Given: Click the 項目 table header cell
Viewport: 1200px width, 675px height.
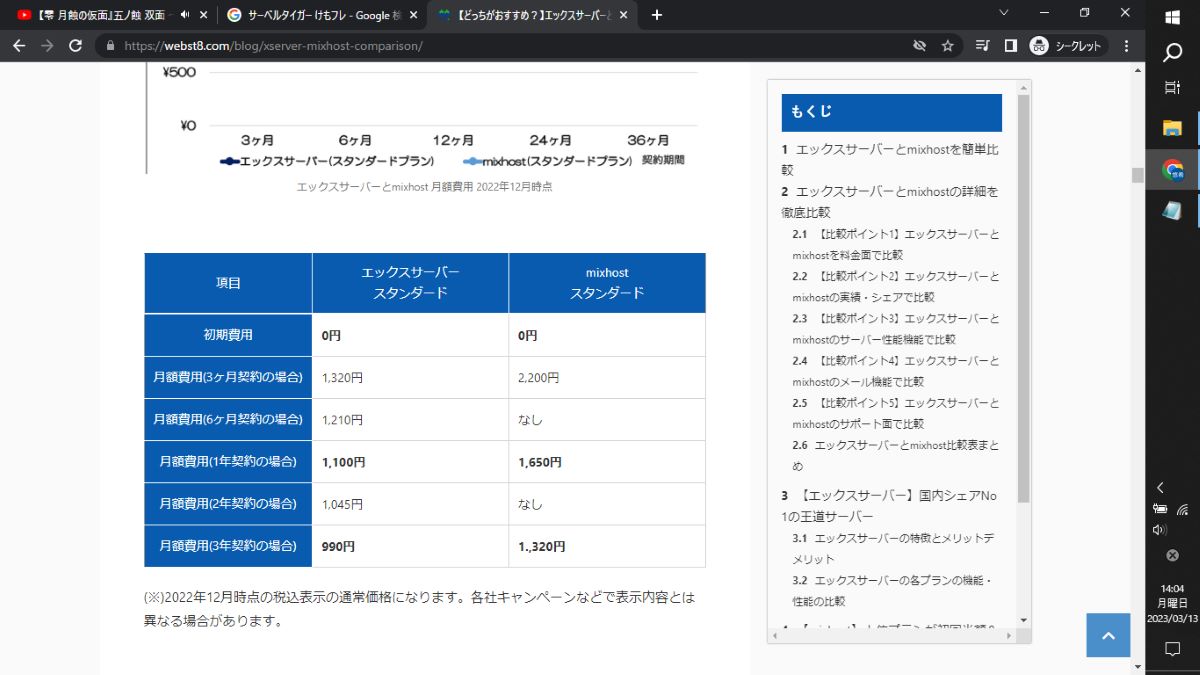Looking at the screenshot, I should [228, 283].
